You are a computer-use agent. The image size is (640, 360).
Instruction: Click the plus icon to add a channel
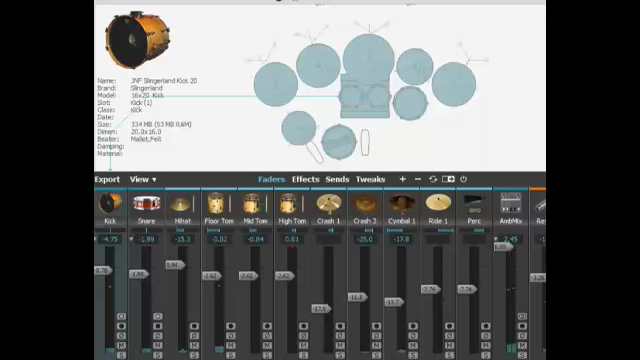click(x=402, y=179)
